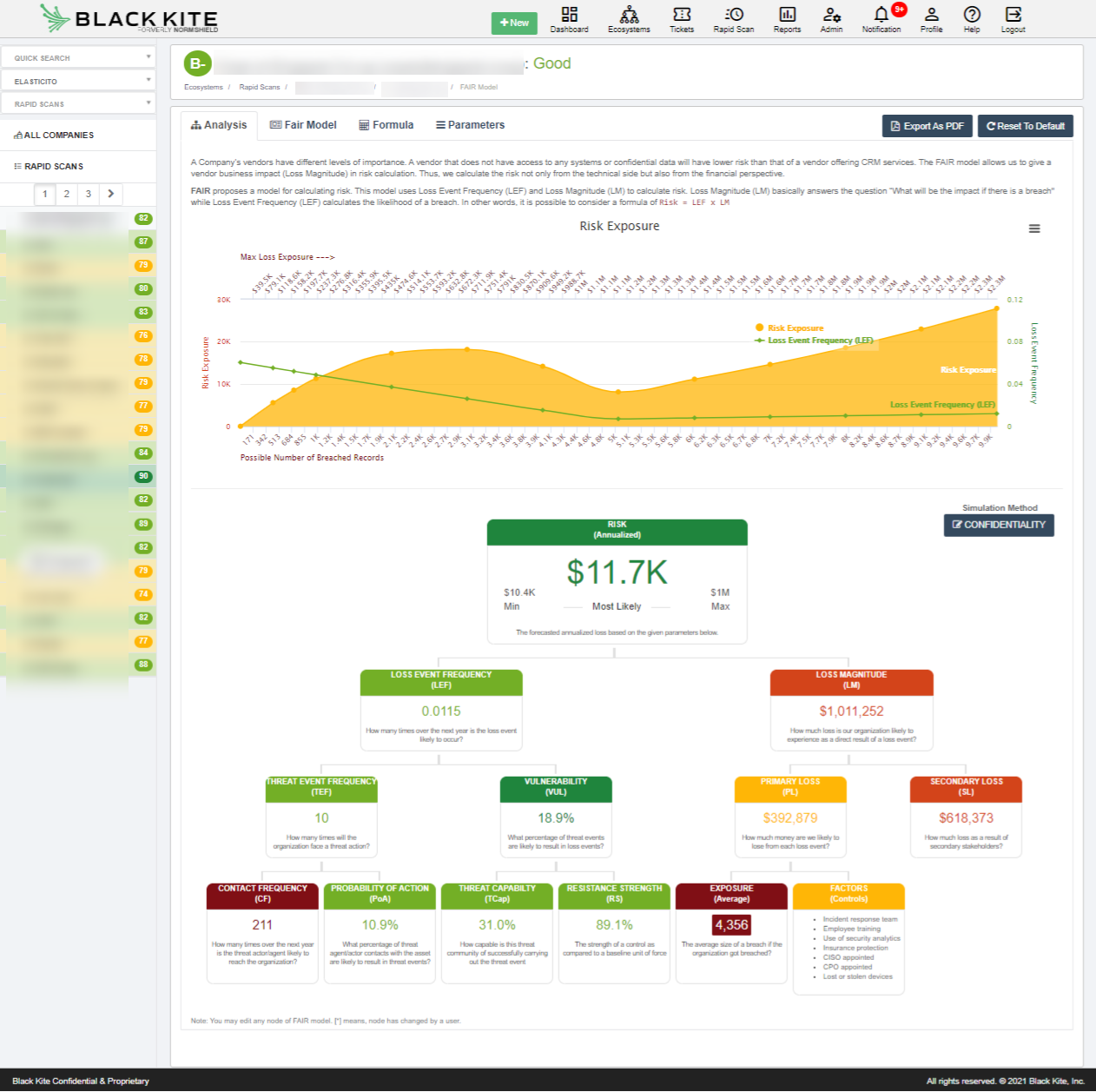The width and height of the screenshot is (1096, 1092).
Task: Open the Tickets section
Action: (x=681, y=19)
